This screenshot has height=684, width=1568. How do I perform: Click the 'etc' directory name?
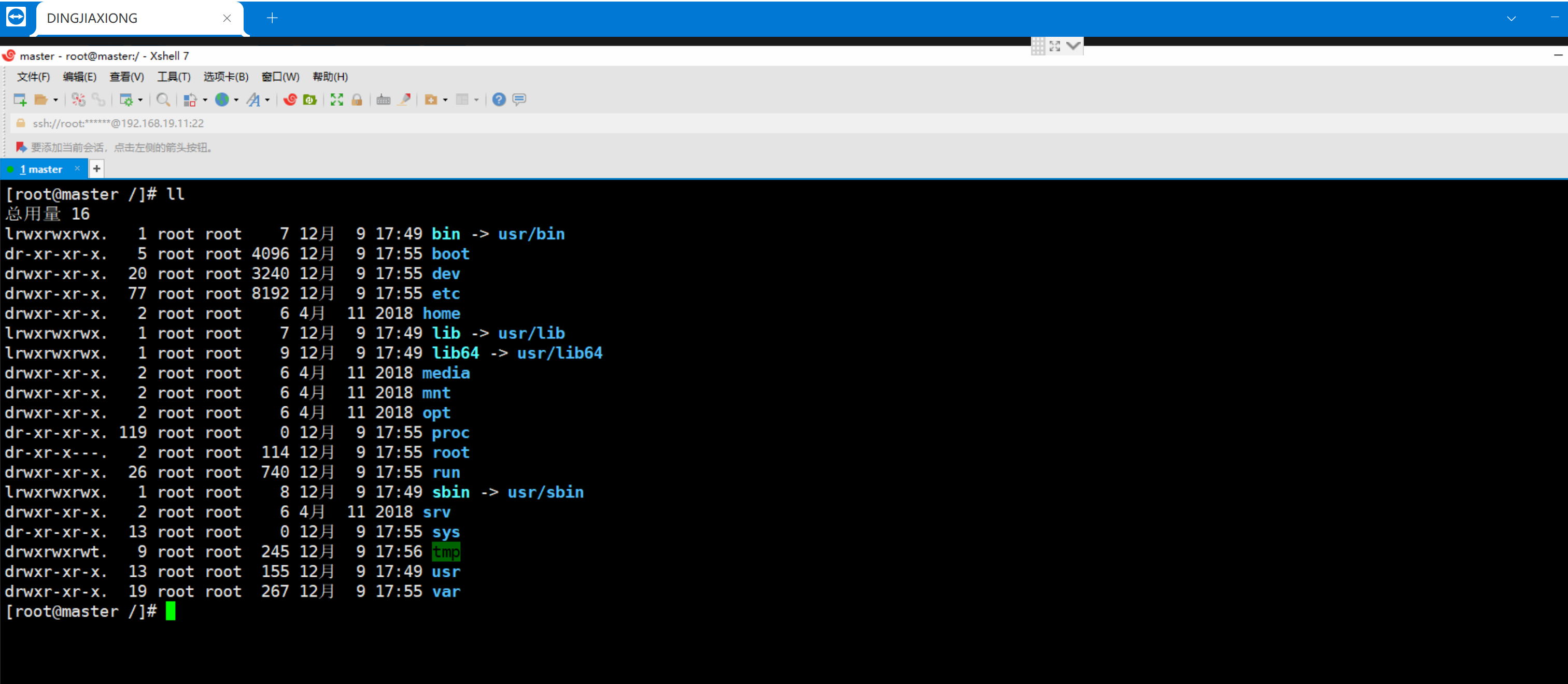pyautogui.click(x=446, y=293)
